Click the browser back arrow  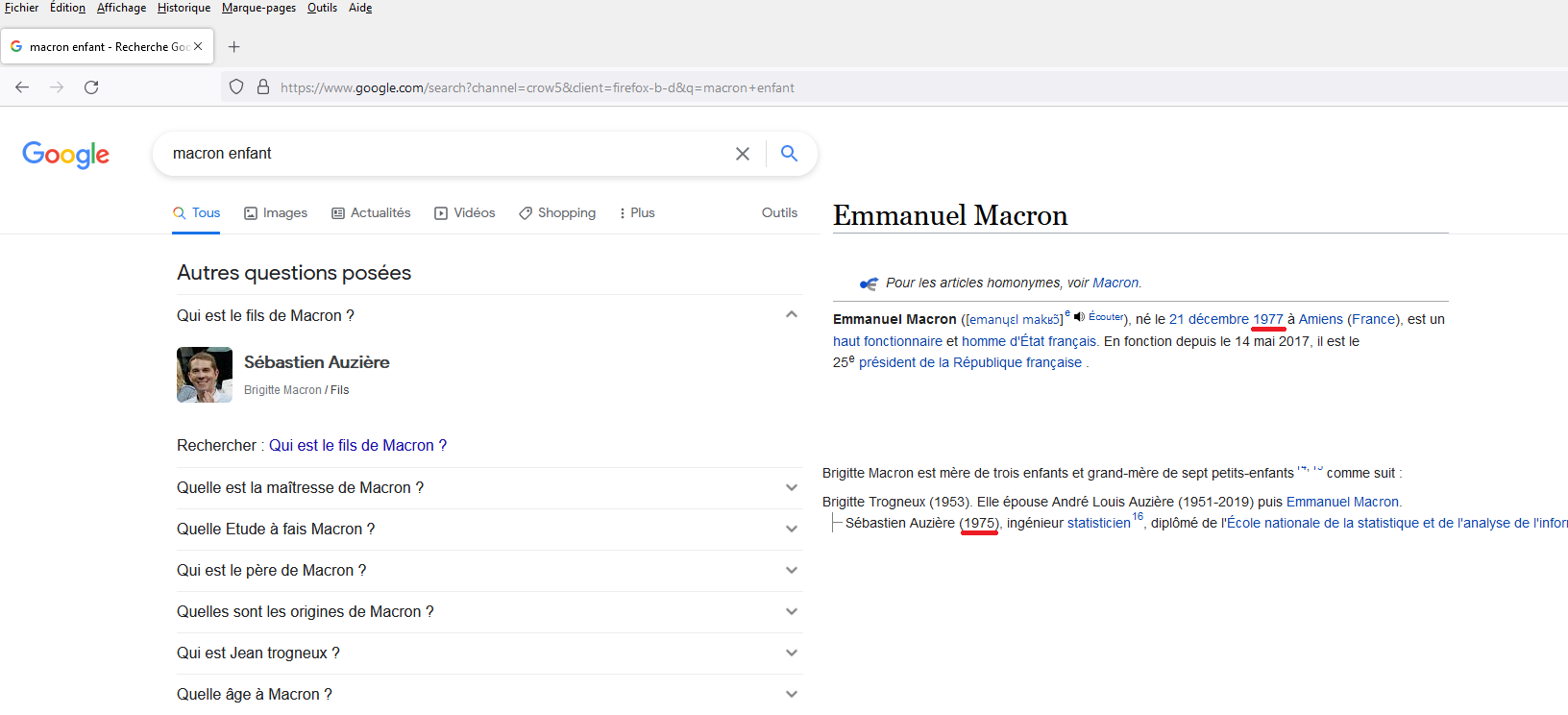22,87
